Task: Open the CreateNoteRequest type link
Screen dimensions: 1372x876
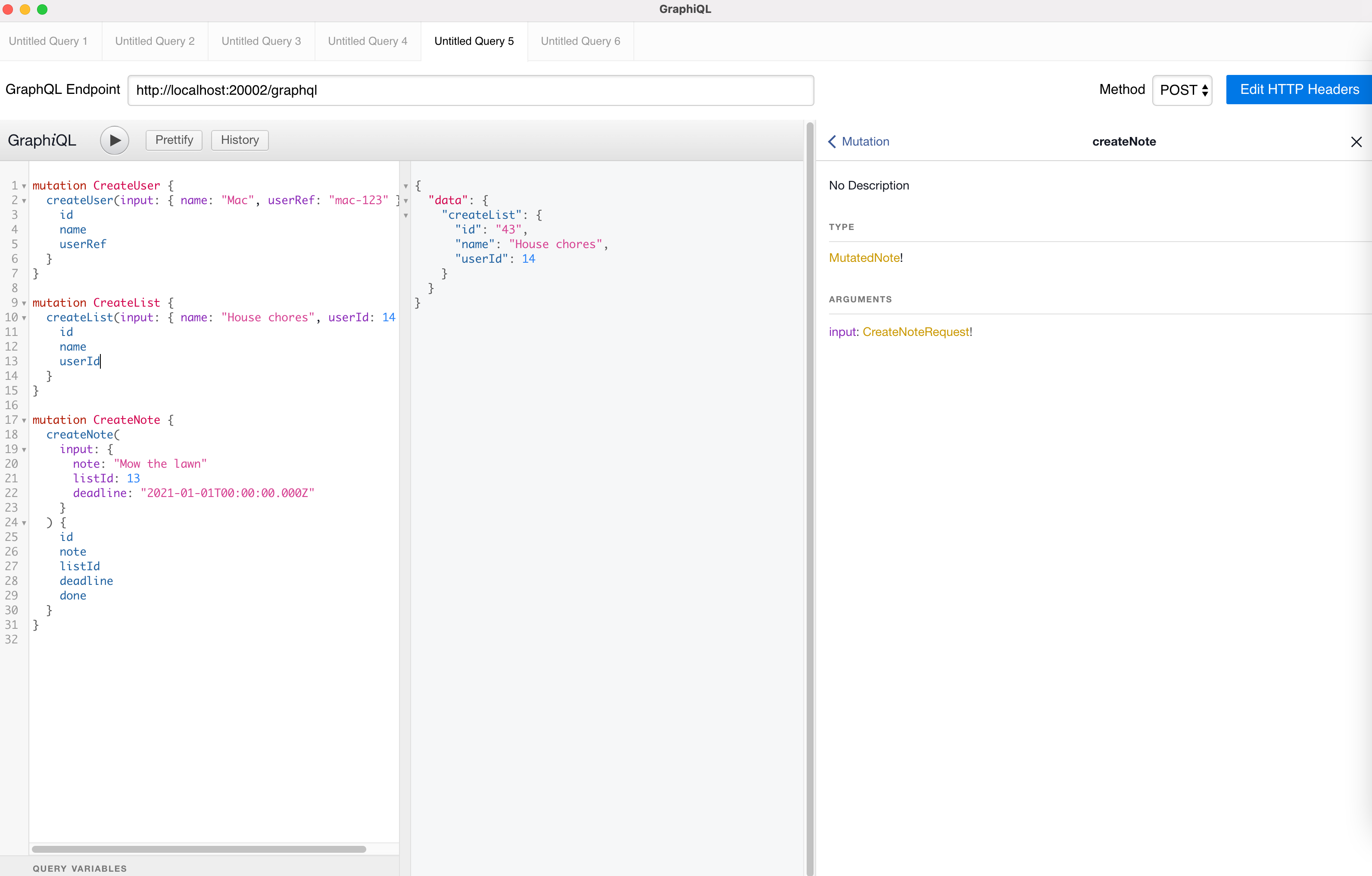Action: (x=915, y=332)
